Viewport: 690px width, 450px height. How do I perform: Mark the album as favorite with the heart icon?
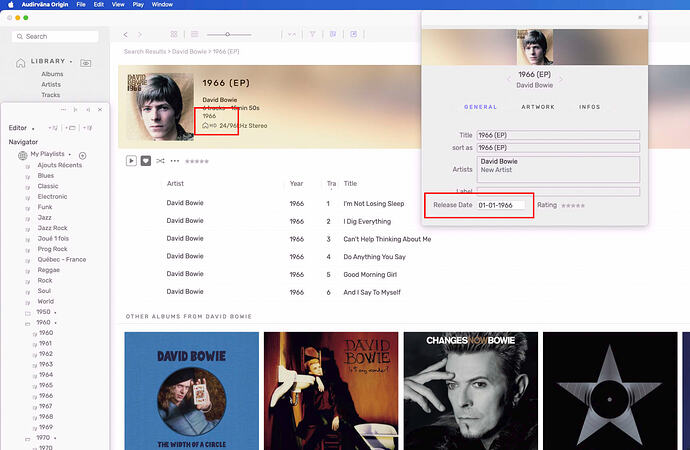pos(145,160)
